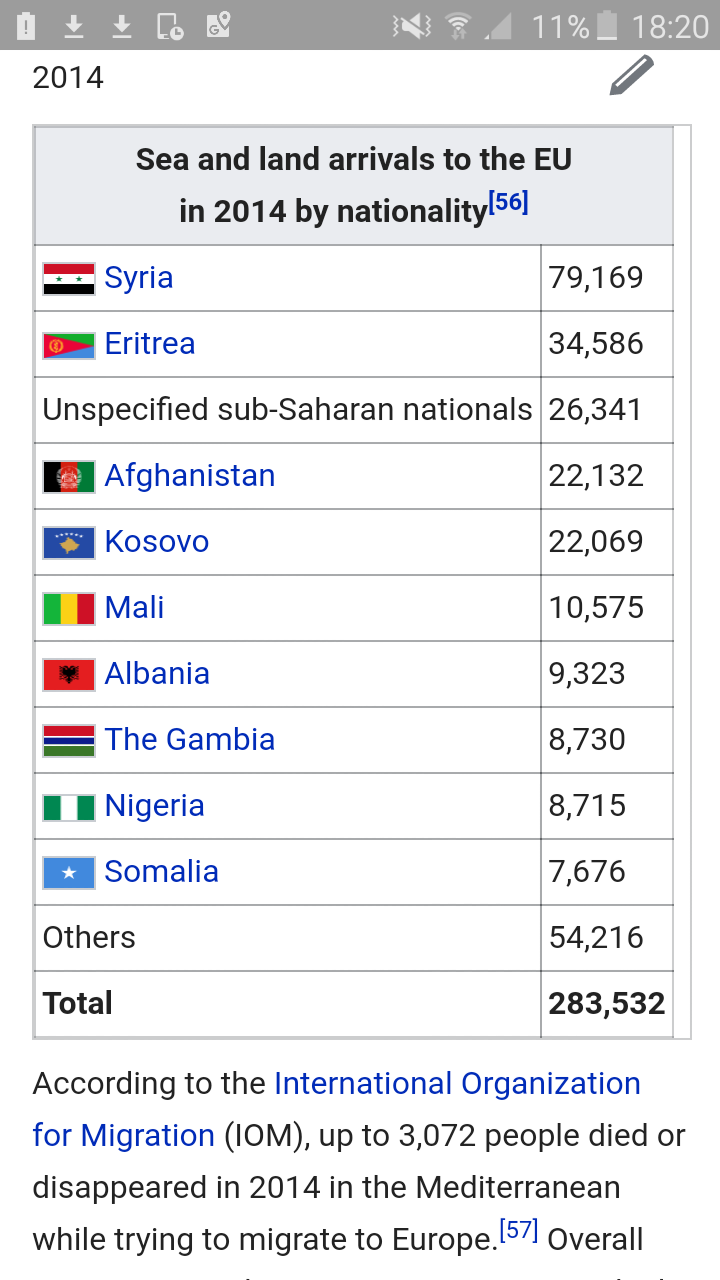The height and width of the screenshot is (1280, 720).
Task: Tap the battery icon in status bar
Action: click(607, 26)
